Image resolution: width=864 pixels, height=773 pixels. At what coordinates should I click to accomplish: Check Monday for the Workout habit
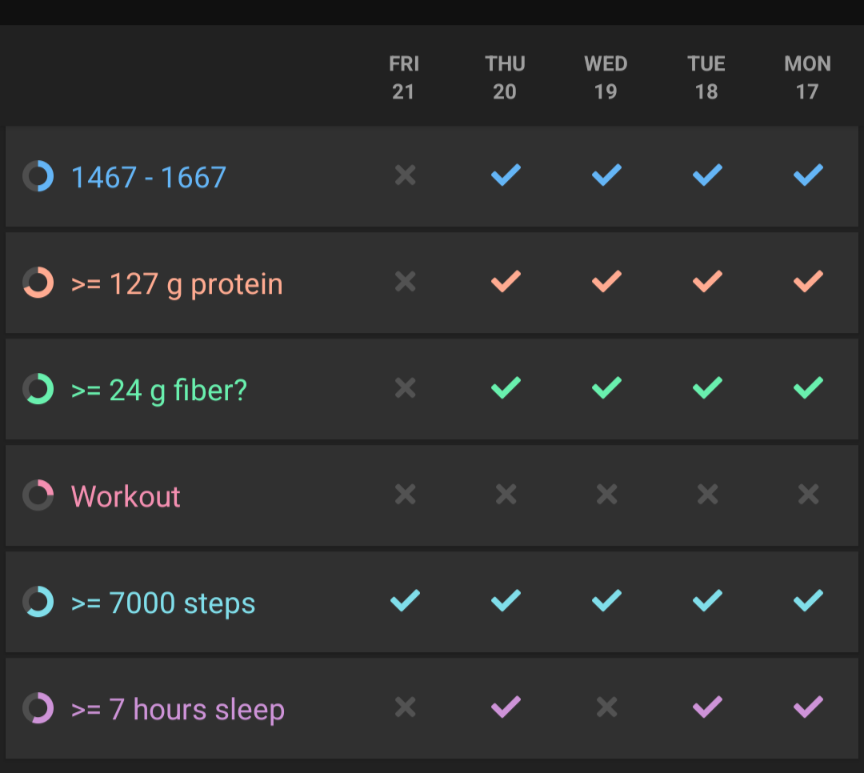coord(808,495)
